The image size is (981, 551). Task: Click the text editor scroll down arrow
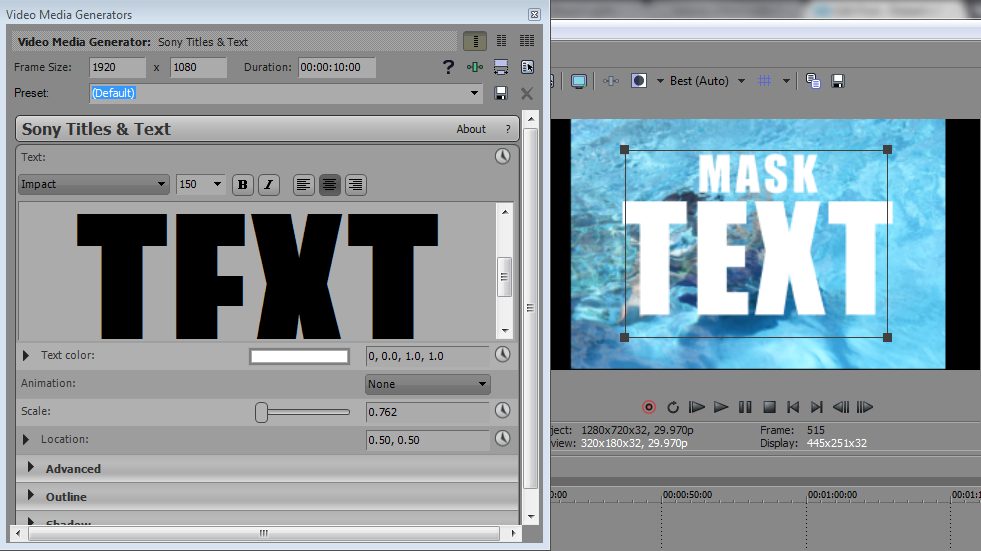click(505, 331)
